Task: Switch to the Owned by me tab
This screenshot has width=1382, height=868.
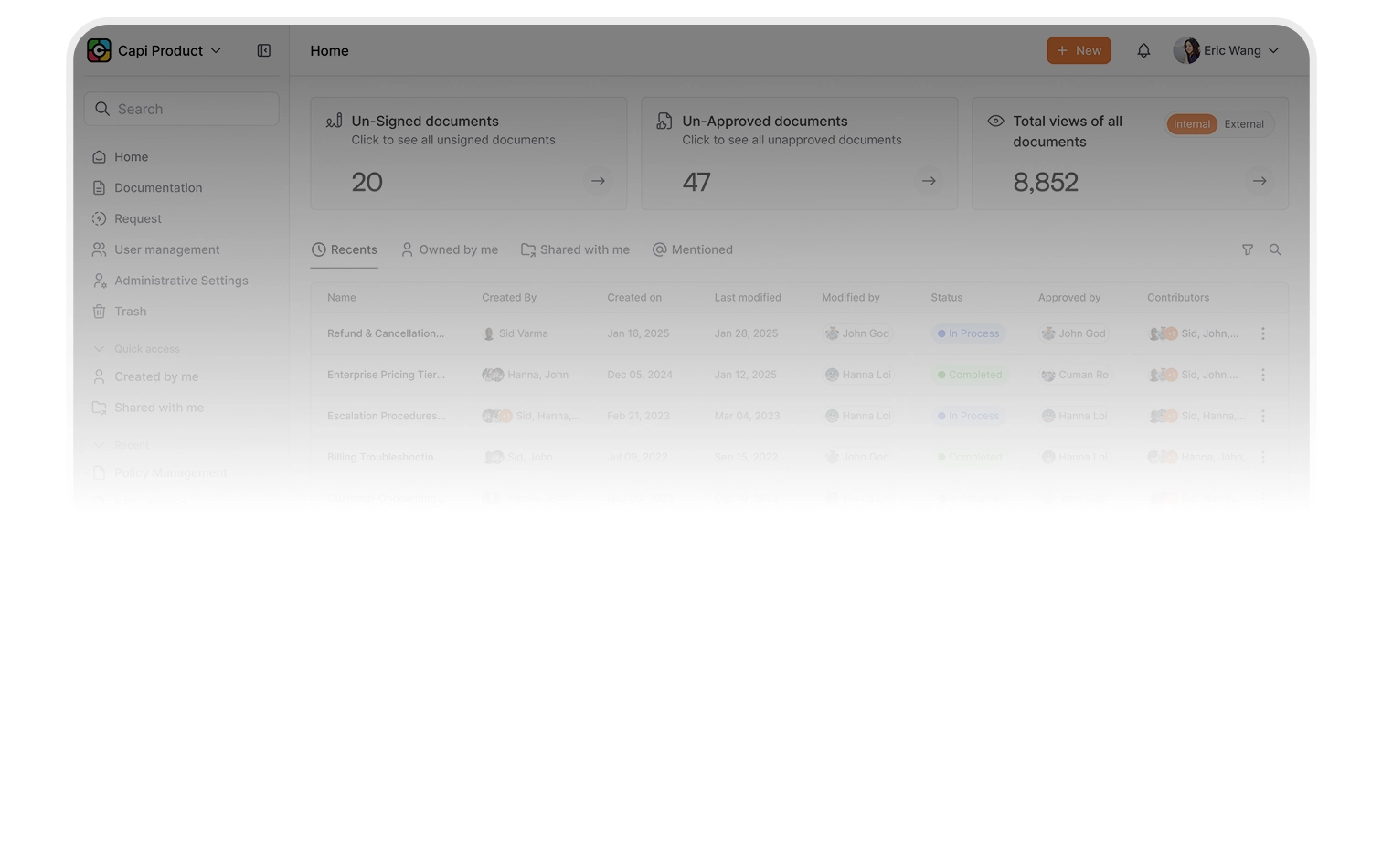Action: [450, 249]
